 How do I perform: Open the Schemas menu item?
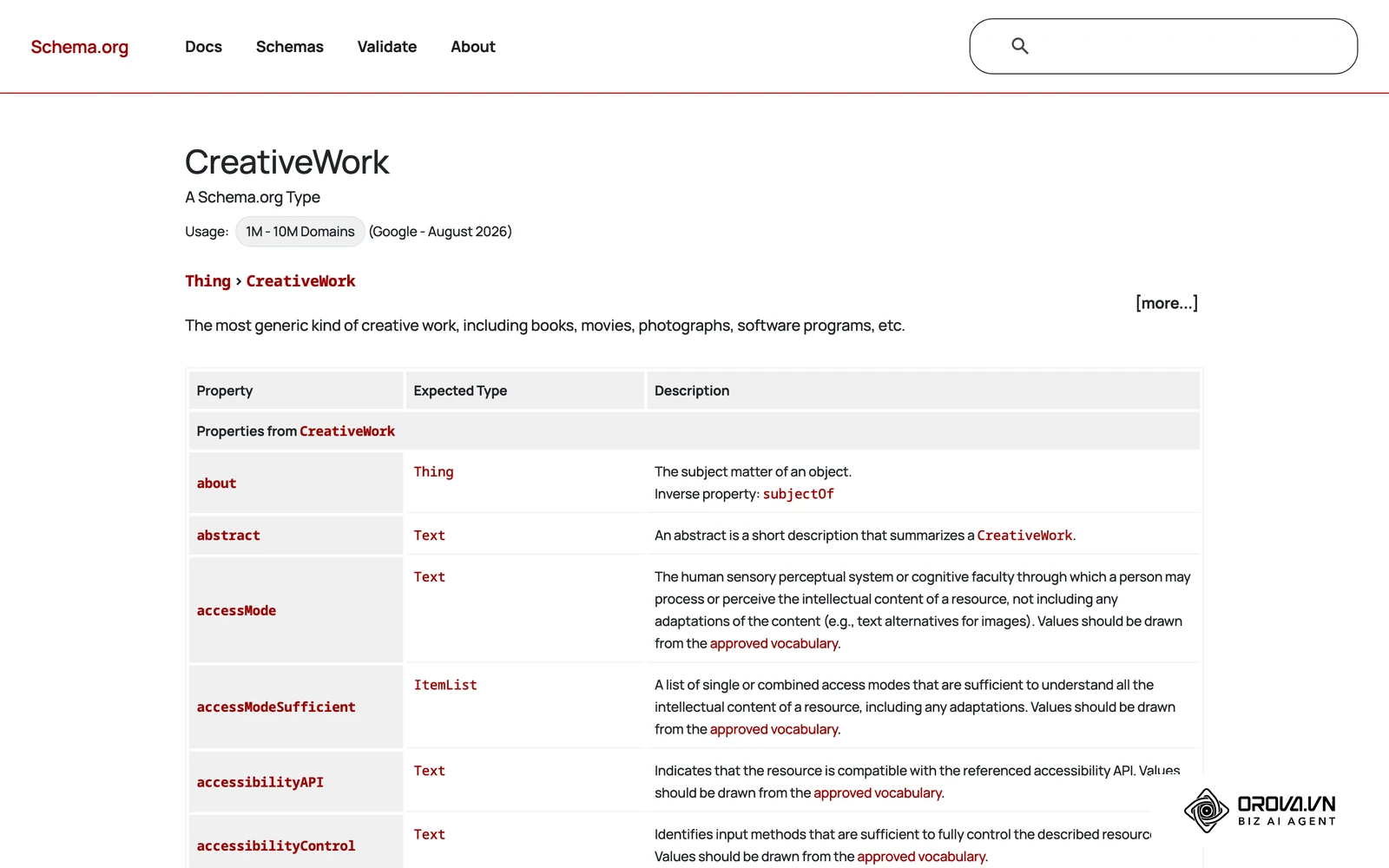290,47
